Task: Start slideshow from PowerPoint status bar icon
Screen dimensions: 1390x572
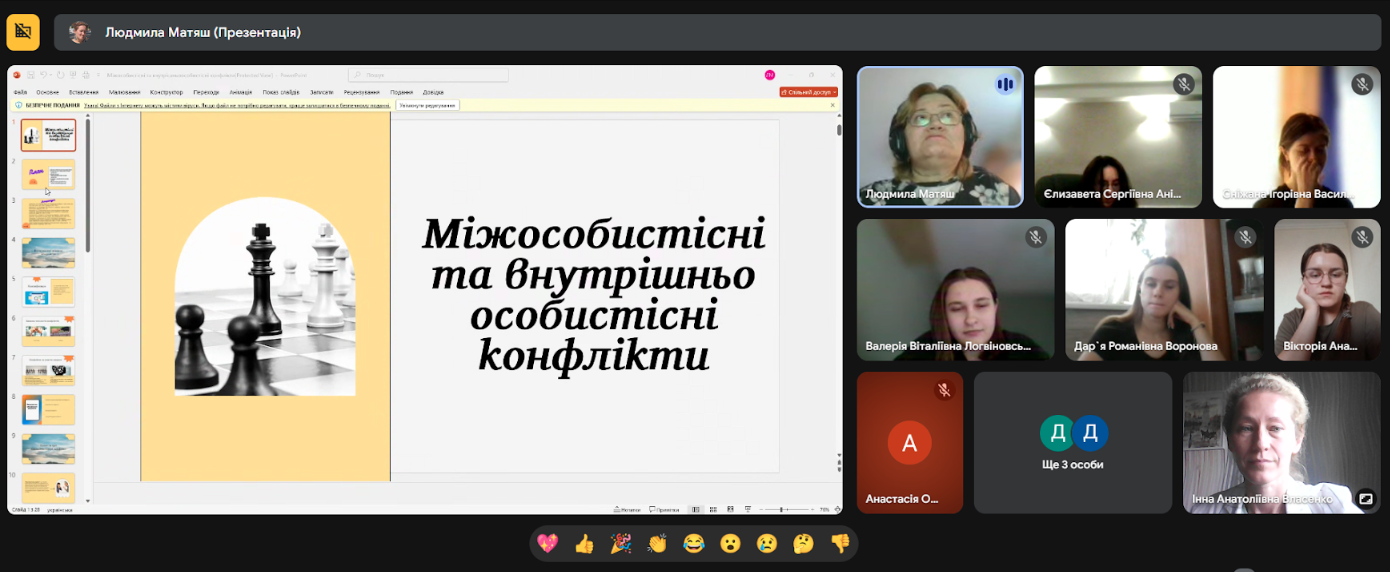Action: [748, 509]
